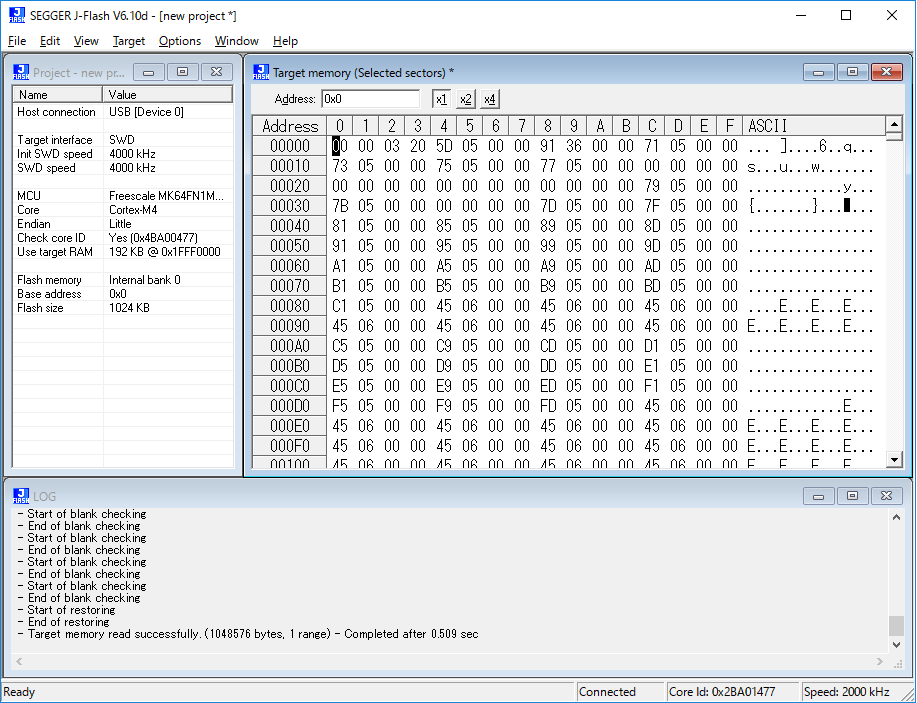917x703 pixels.
Task: Click the MCU Freescale MK64FN1M value
Action: click(166, 196)
